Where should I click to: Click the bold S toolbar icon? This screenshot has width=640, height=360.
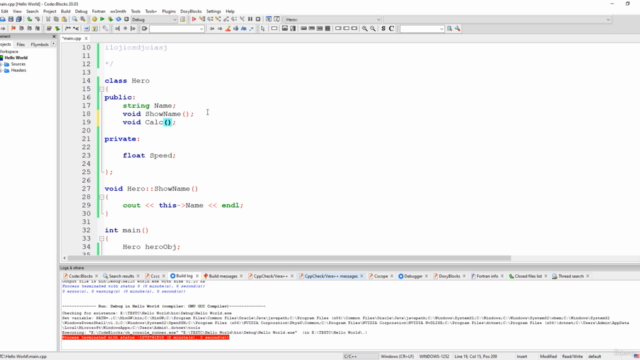coord(383,29)
